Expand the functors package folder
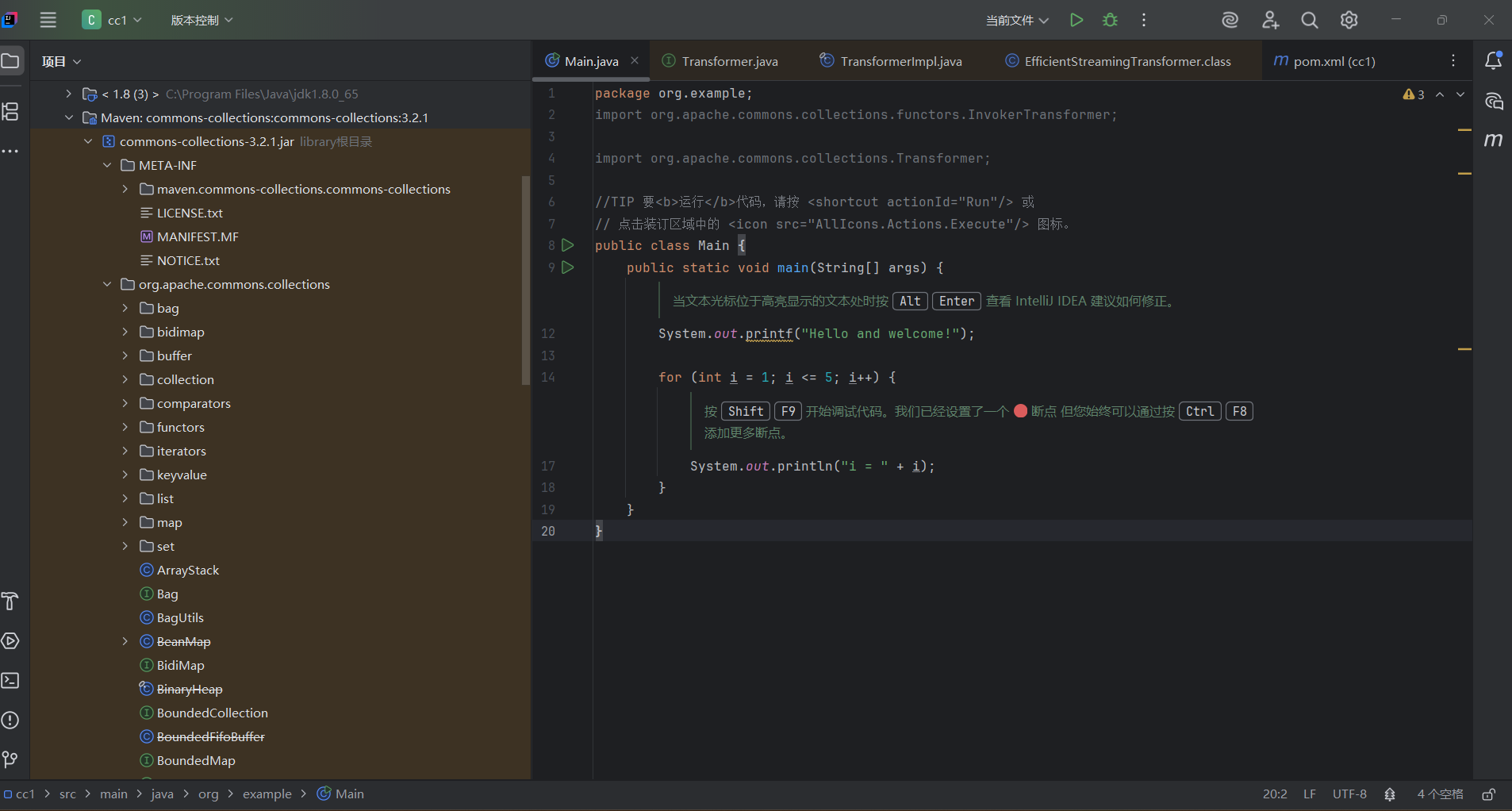The width and height of the screenshot is (1512, 811). (x=125, y=427)
